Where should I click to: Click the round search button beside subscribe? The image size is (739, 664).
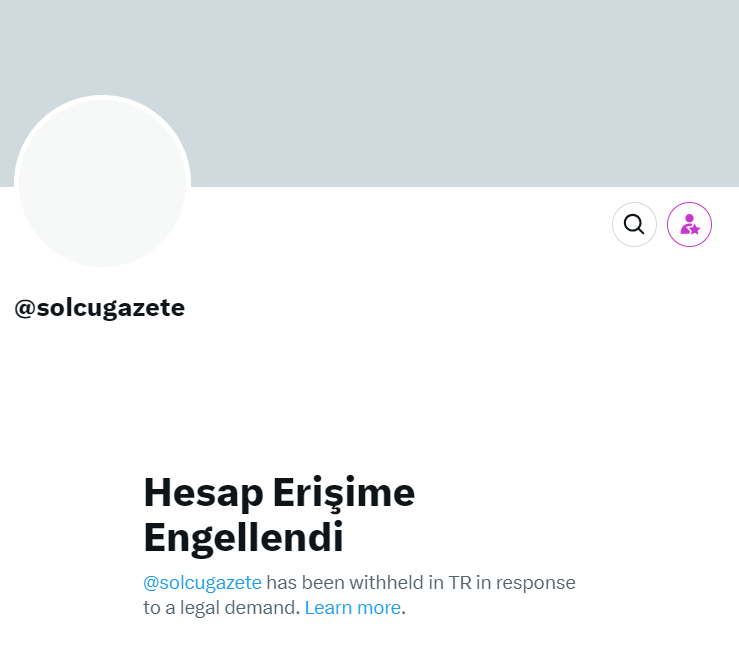tap(634, 224)
